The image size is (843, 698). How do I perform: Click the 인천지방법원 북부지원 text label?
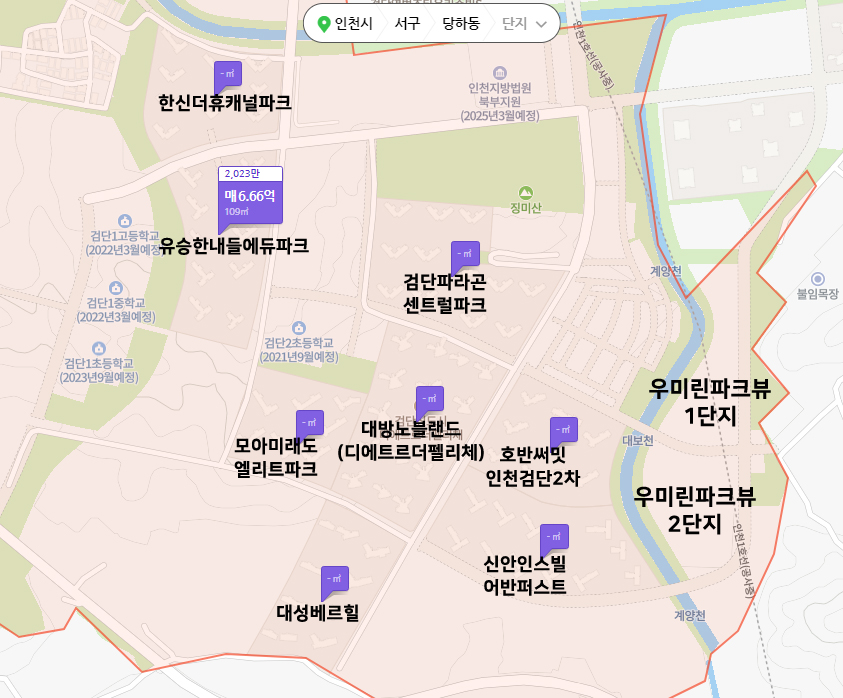click(499, 102)
